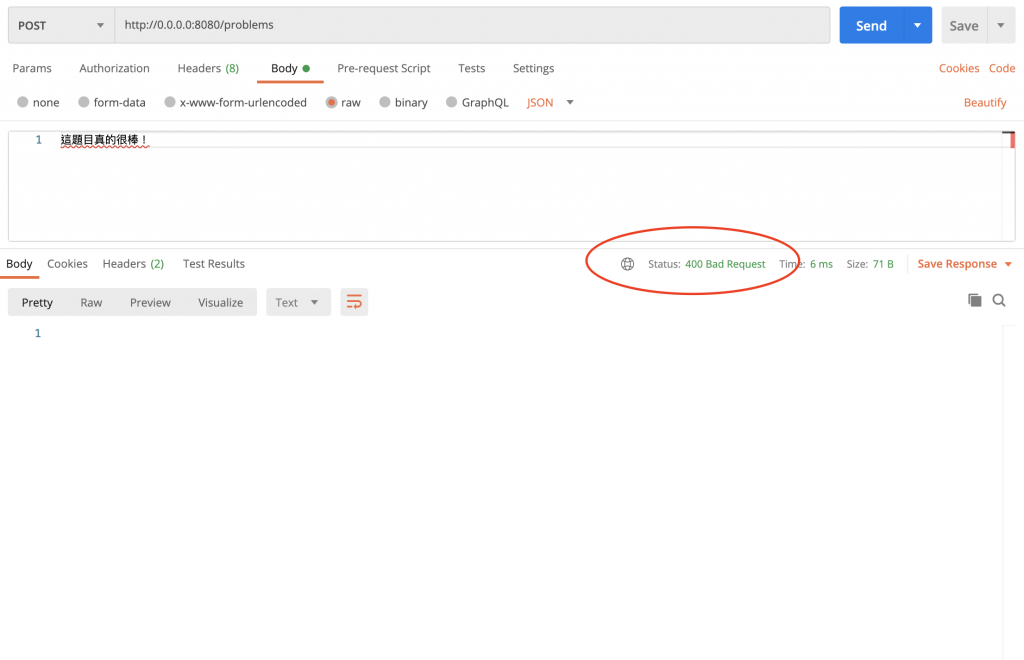Screen dimensions: 1024x660
Task: Toggle the word wrap icon in response toolbar
Action: point(354,302)
